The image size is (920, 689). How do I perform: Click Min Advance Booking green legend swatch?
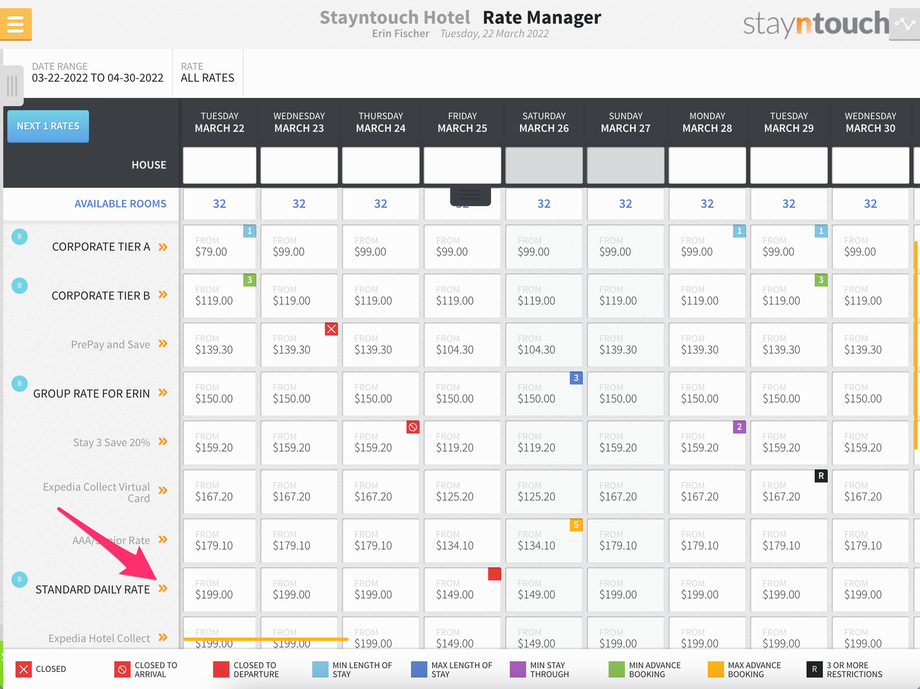(617, 669)
